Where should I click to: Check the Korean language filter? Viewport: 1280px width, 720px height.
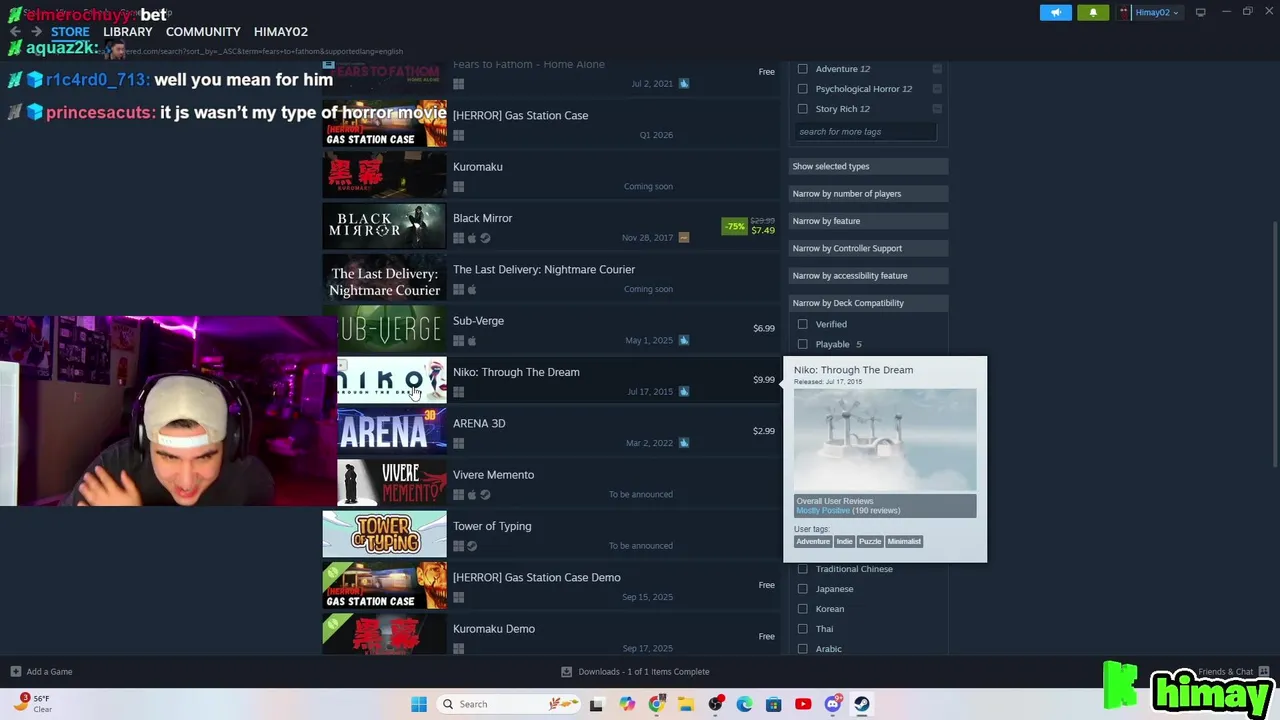(x=802, y=609)
